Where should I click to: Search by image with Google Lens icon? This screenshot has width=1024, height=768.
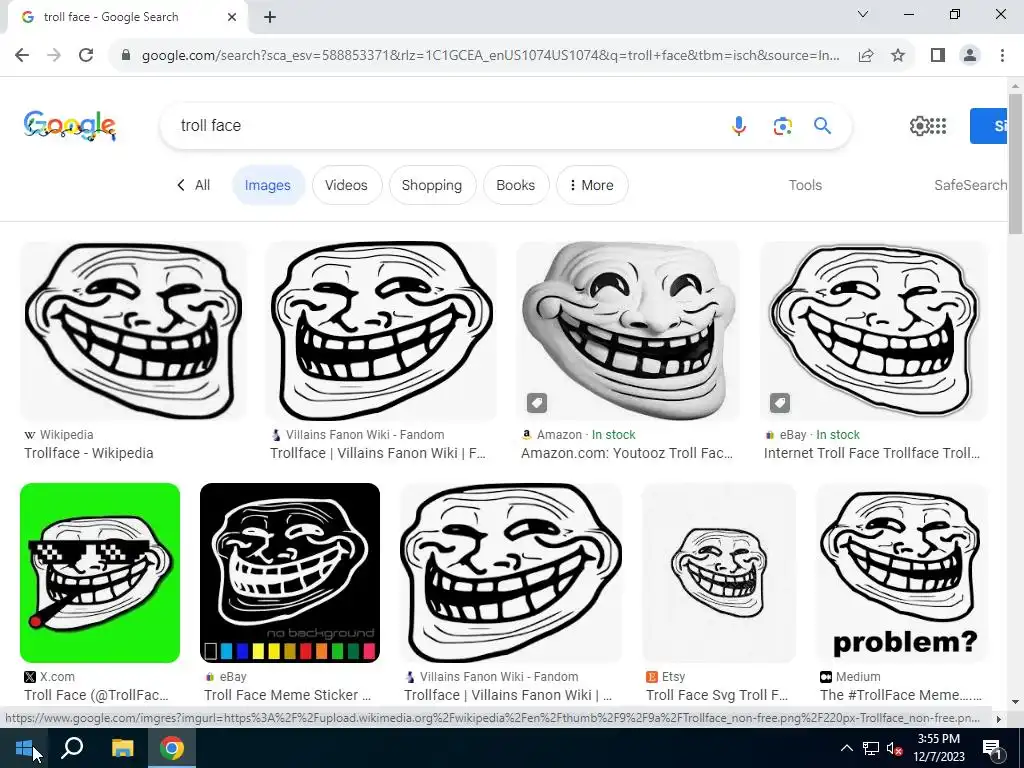tap(782, 125)
